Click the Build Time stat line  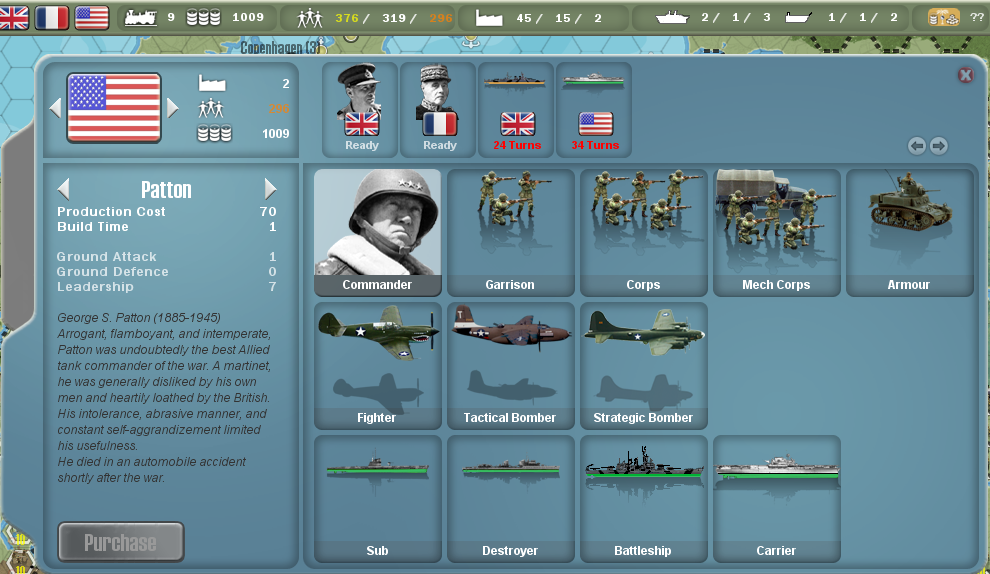(x=167, y=227)
